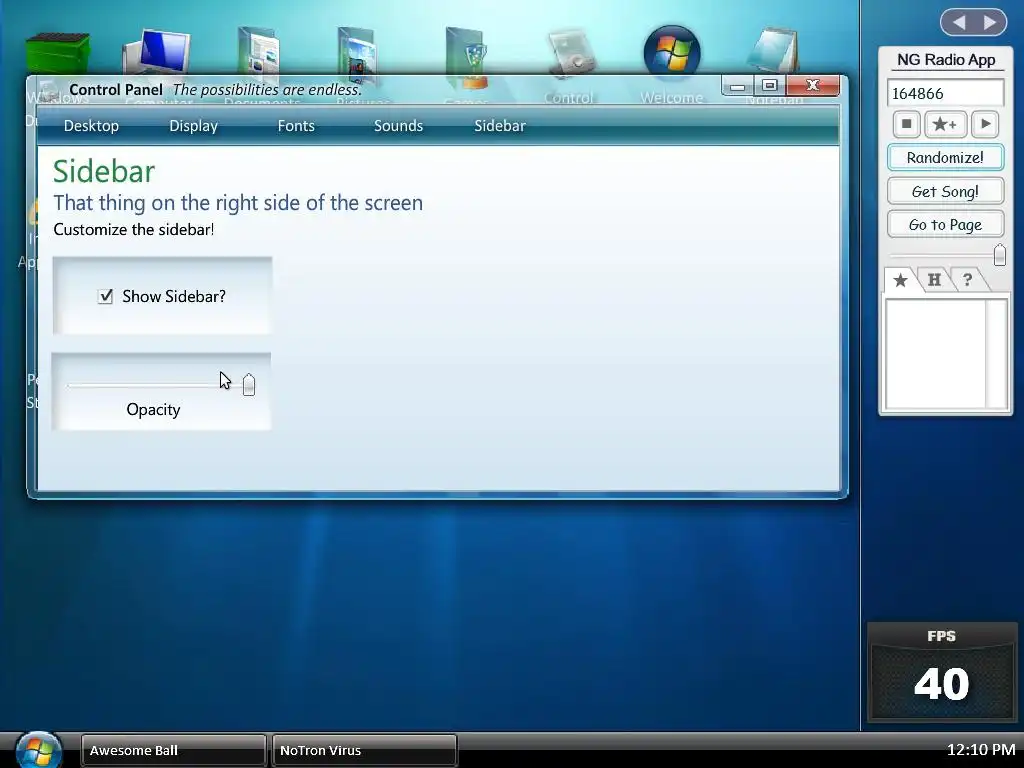Open the green Recycle Bin desktop icon

coord(57,54)
